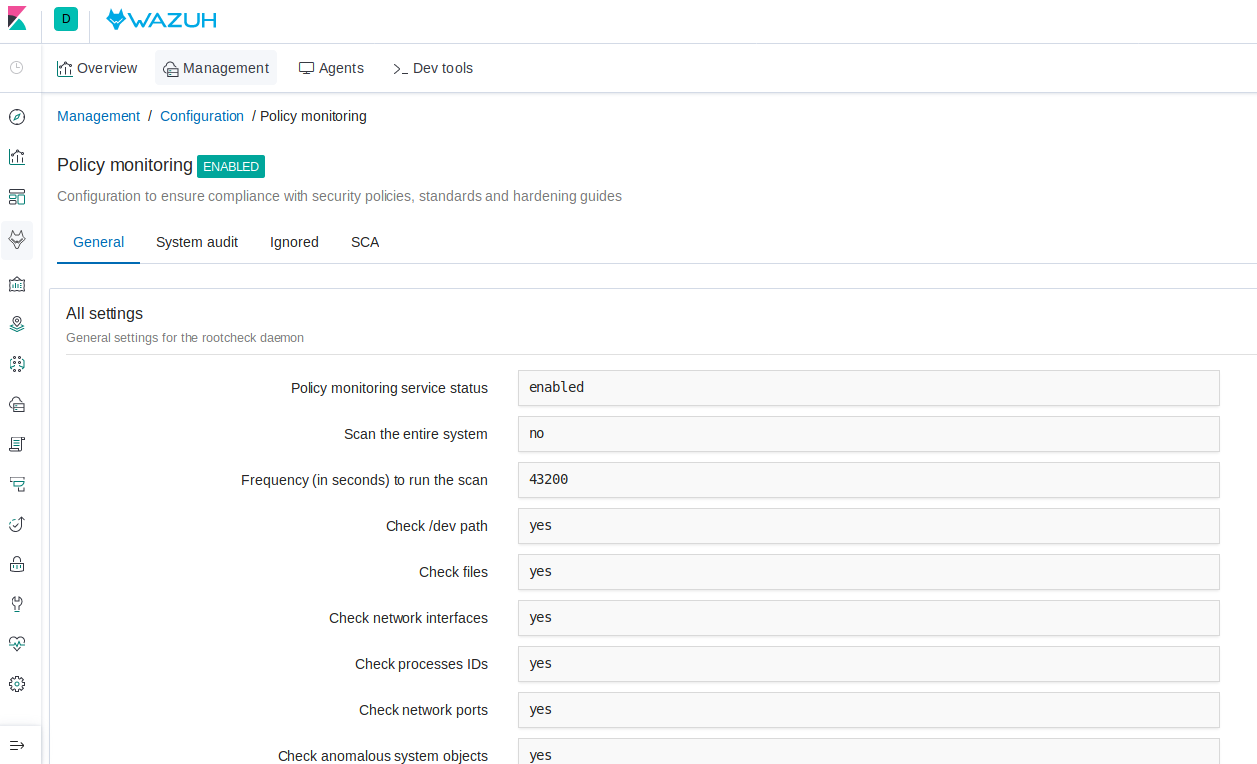Open the Ignored tab
This screenshot has height=764, width=1257.
coord(294,242)
